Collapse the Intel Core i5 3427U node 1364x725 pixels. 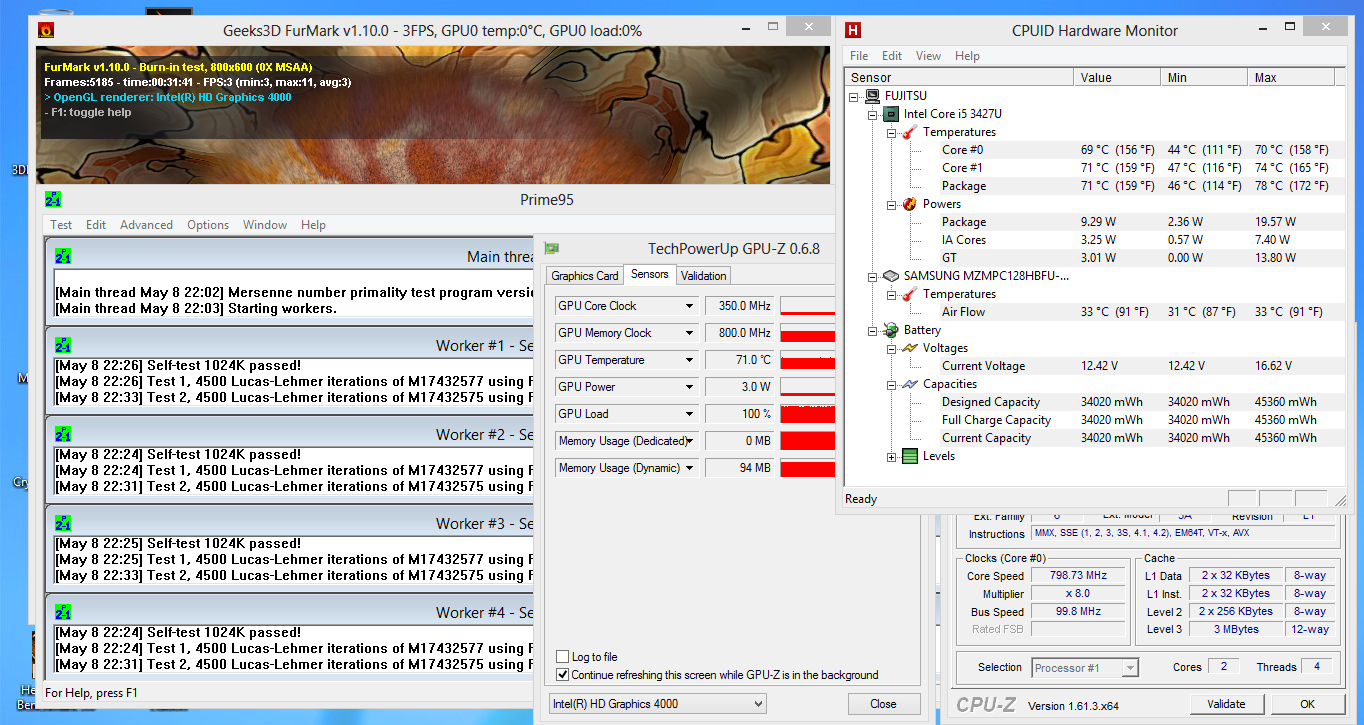tap(873, 114)
